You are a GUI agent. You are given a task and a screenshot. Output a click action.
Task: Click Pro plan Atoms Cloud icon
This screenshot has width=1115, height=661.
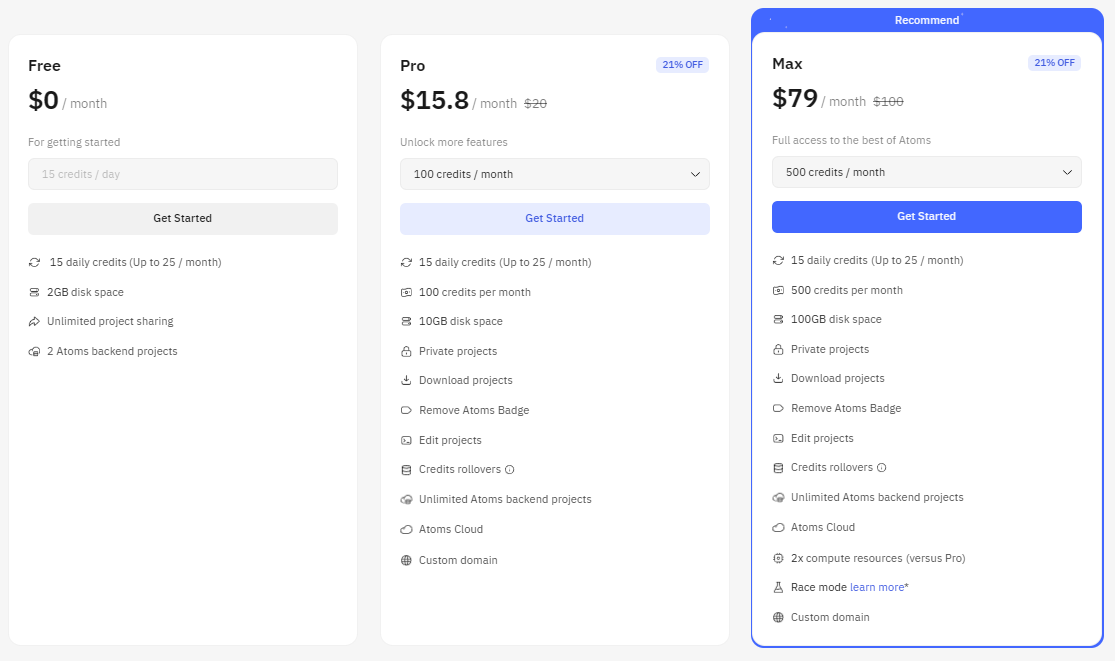[x=406, y=530]
